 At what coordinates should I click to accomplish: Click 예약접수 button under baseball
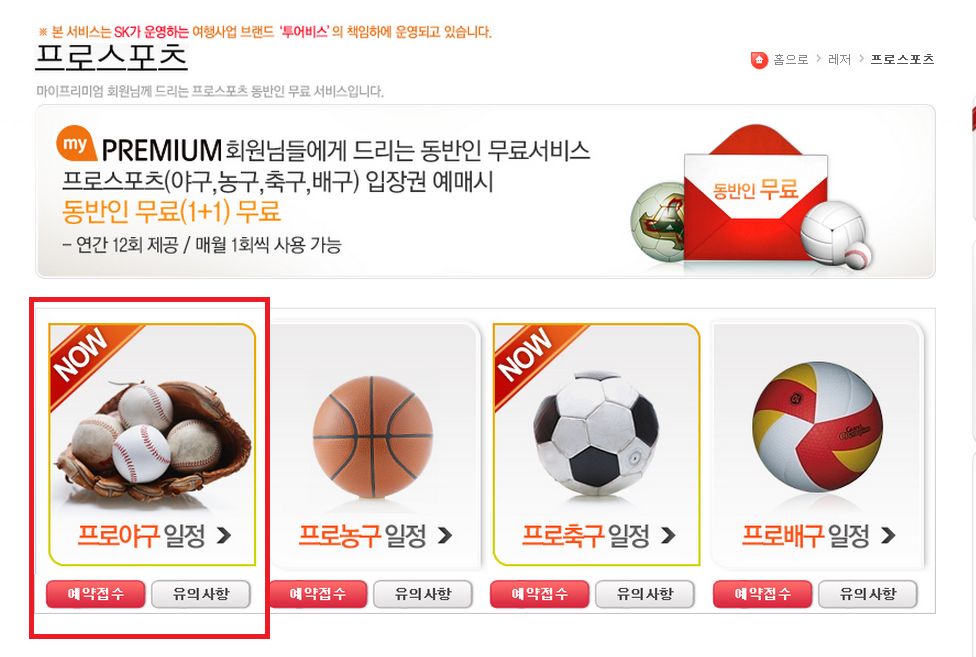coord(96,594)
